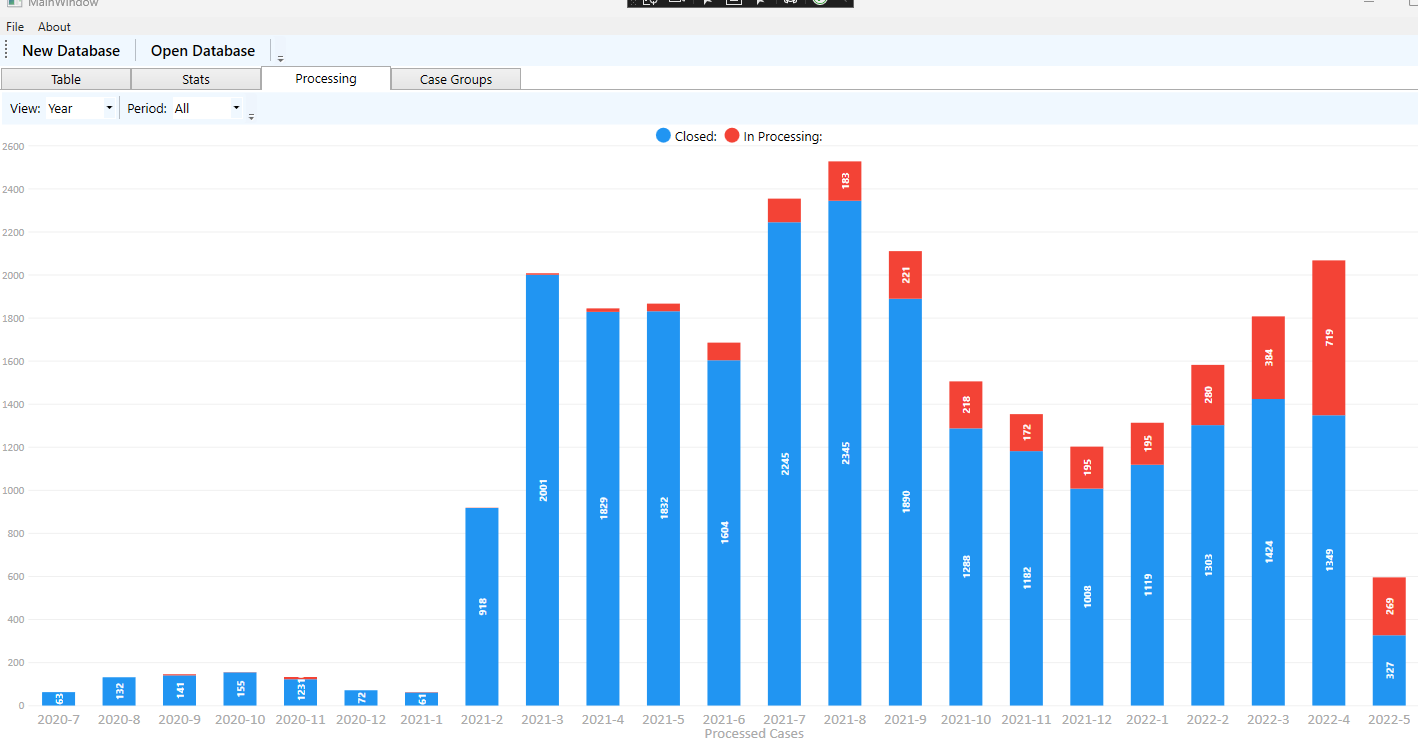Select the red 195 segment for 2021-12
This screenshot has height=746, width=1418.
coord(1087,468)
